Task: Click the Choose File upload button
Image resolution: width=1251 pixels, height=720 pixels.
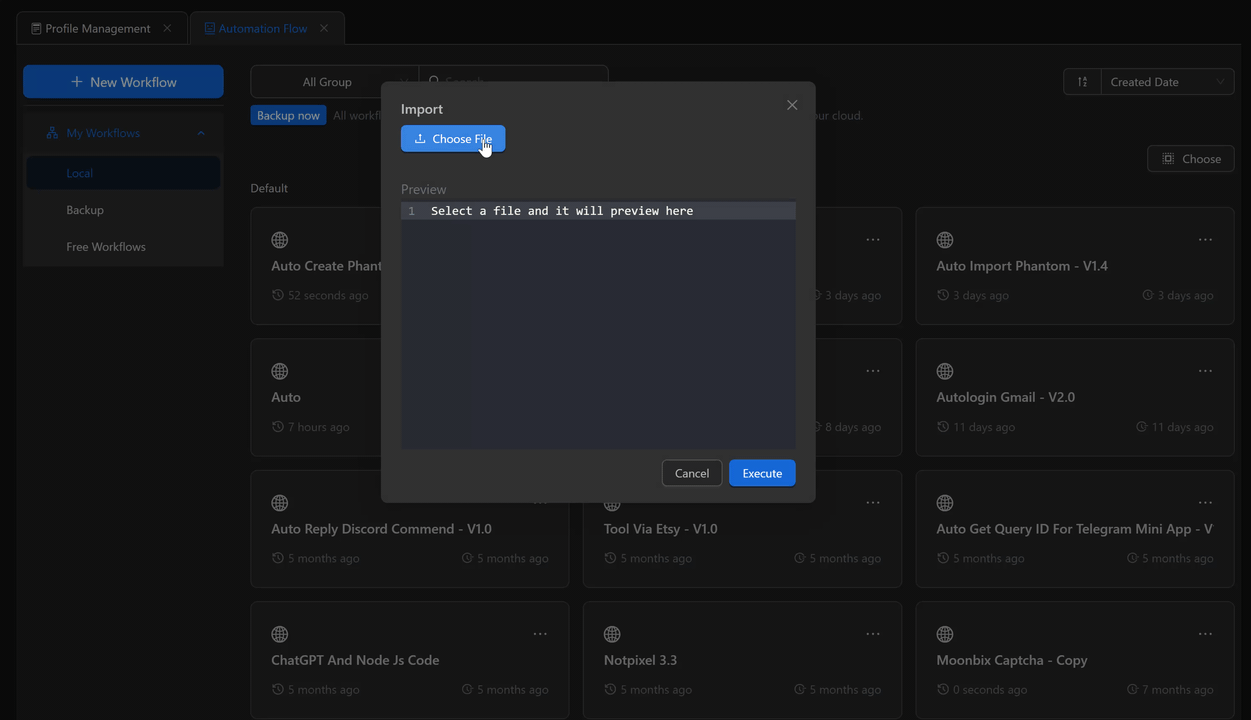Action: tap(453, 139)
